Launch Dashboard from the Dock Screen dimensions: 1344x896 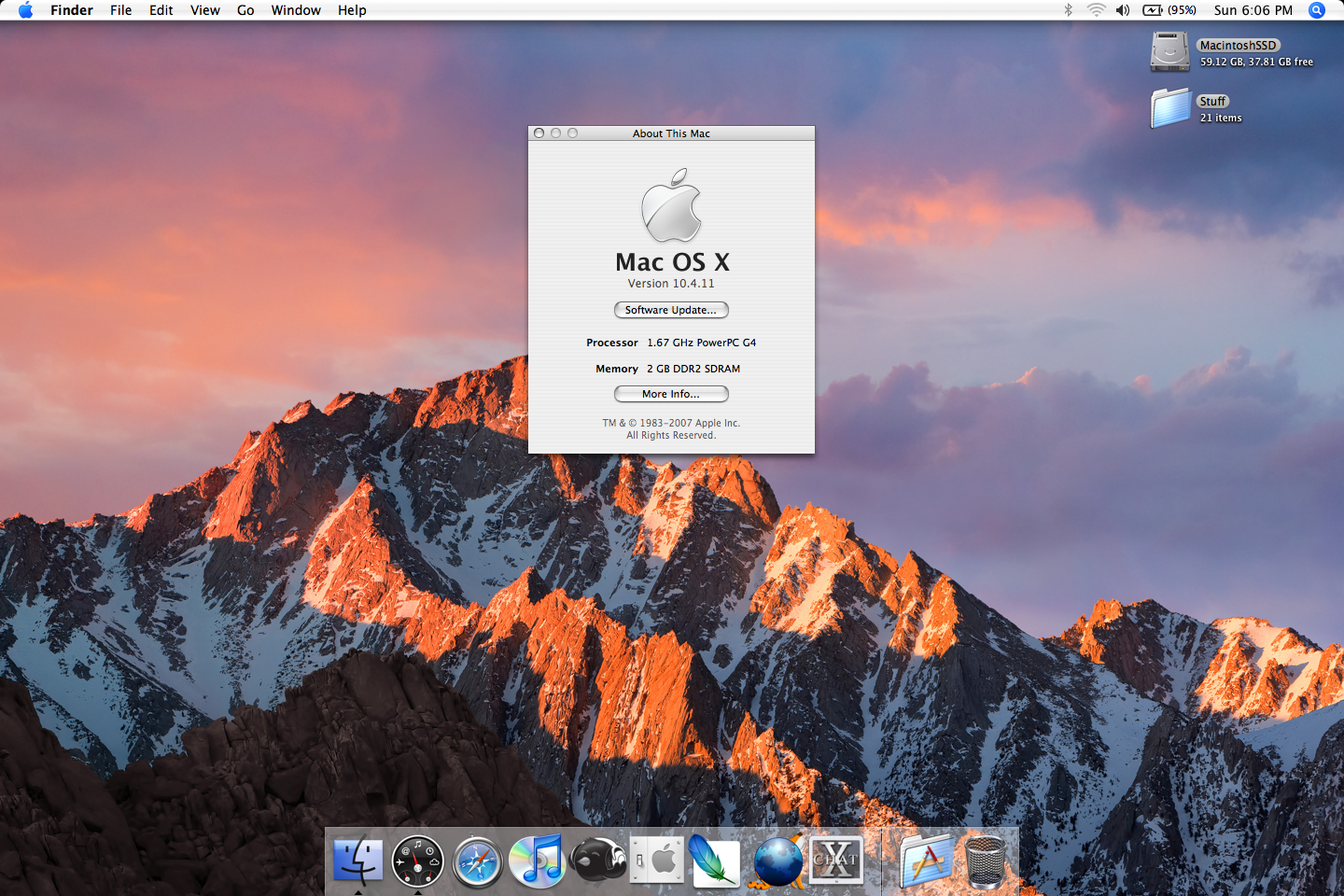[x=418, y=861]
